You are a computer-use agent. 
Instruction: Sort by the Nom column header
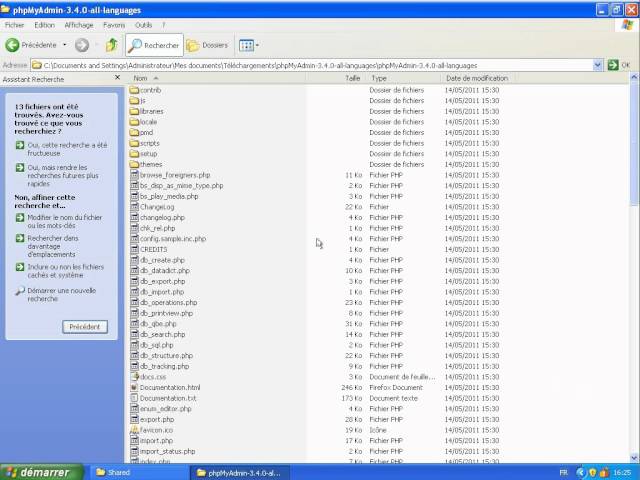140,78
